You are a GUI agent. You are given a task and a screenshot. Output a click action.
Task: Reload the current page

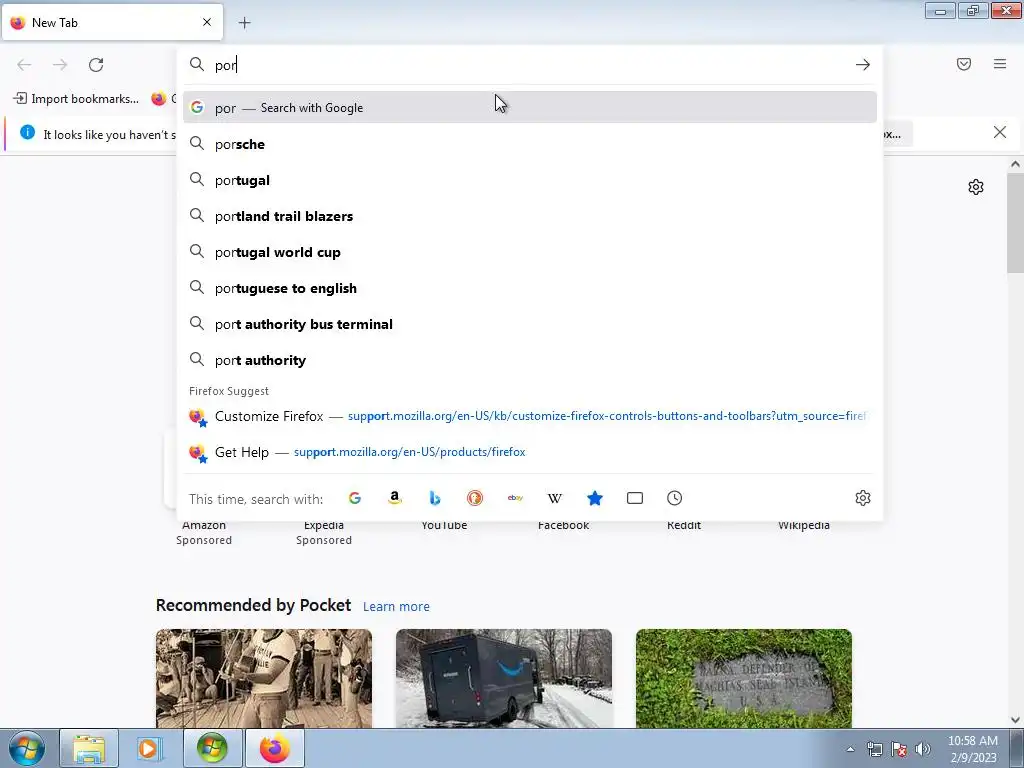point(96,65)
